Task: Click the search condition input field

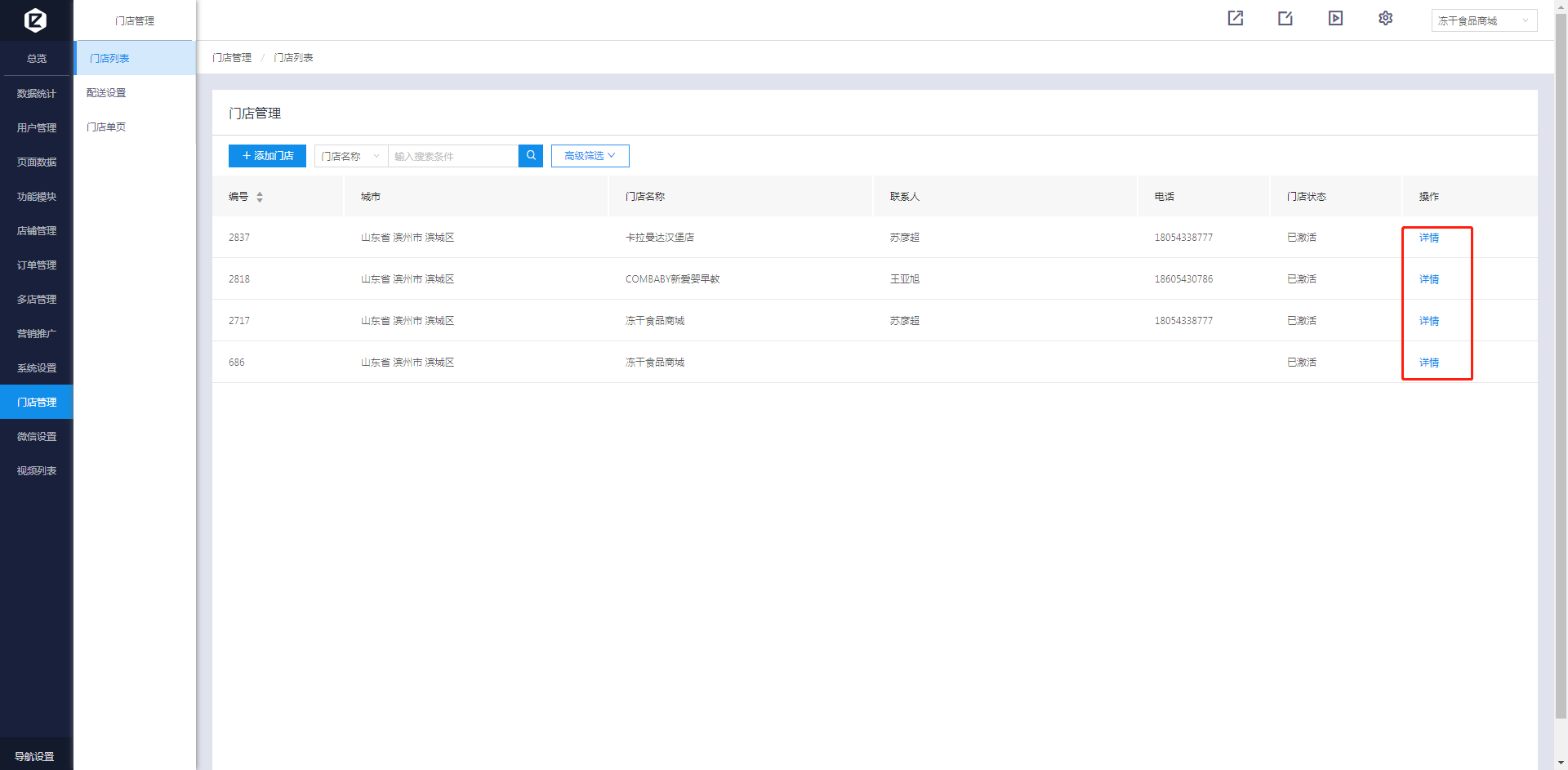Action: (452, 156)
